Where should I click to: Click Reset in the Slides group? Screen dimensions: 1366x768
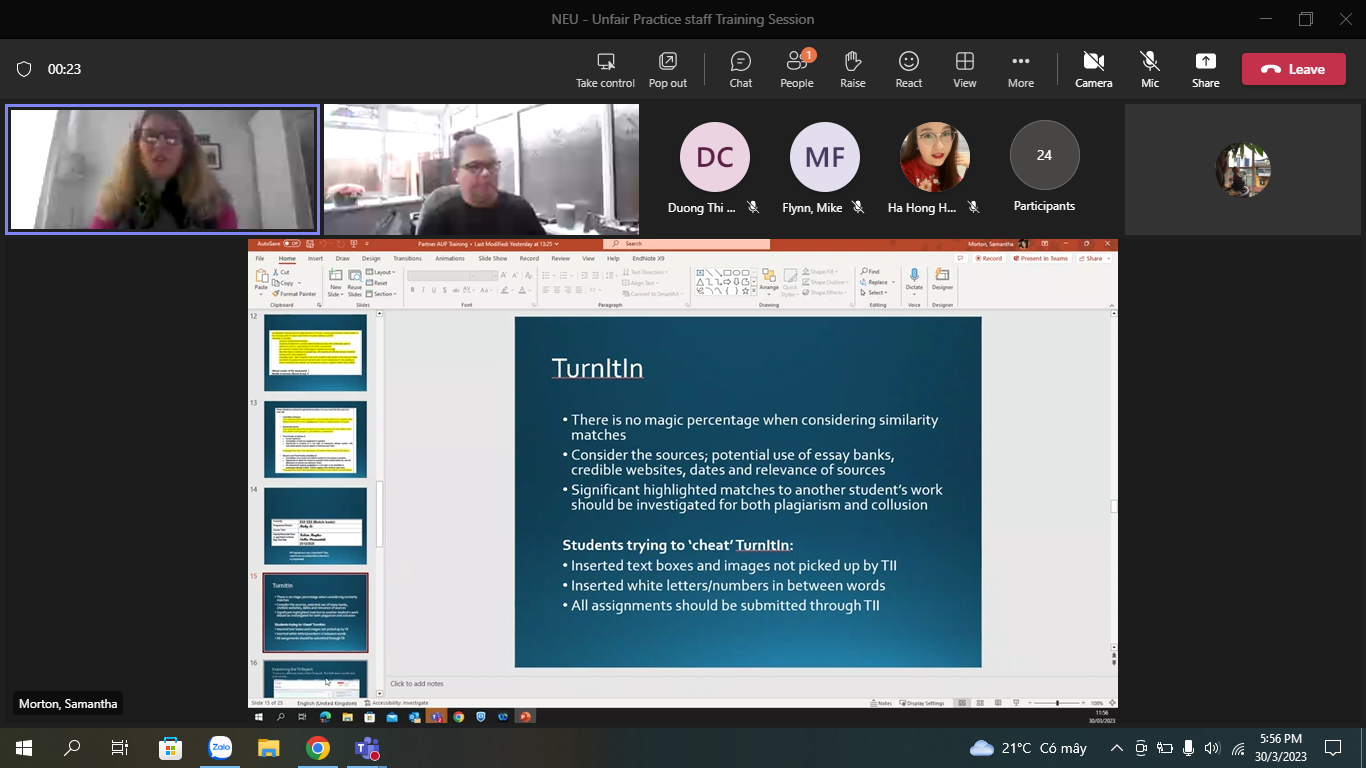point(378,283)
